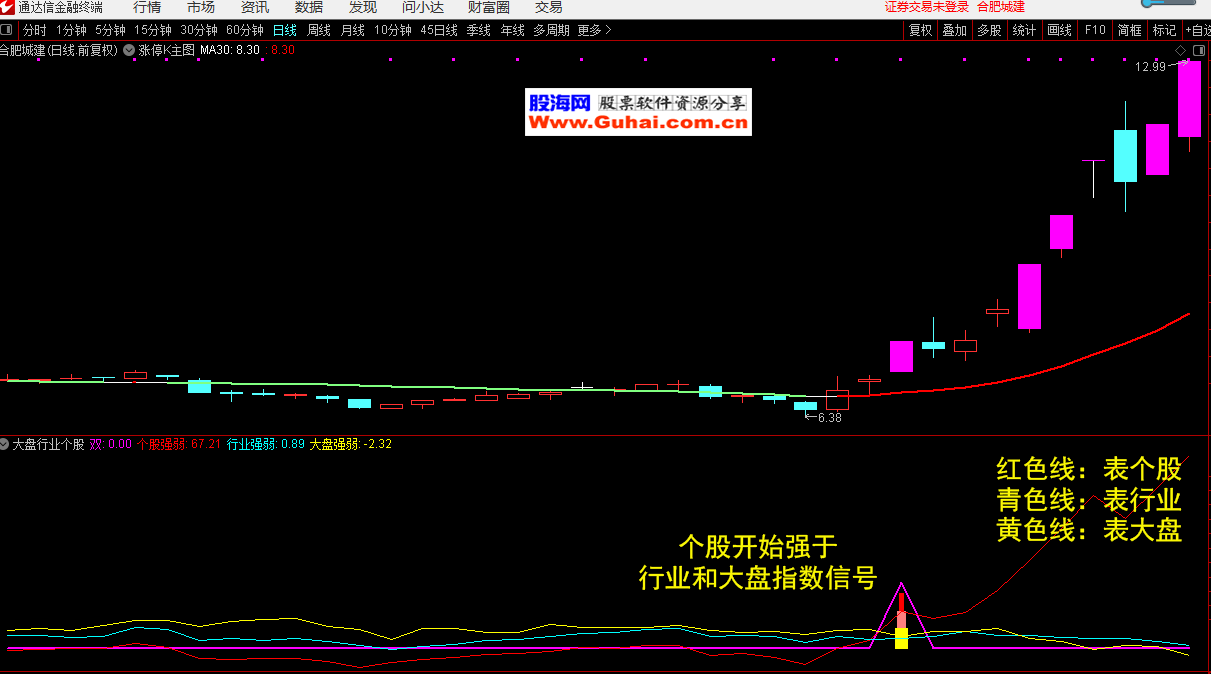The image size is (1211, 674).
Task: Expand the 大盘行业个股 indicator dropdown arrow
Action: [5, 443]
